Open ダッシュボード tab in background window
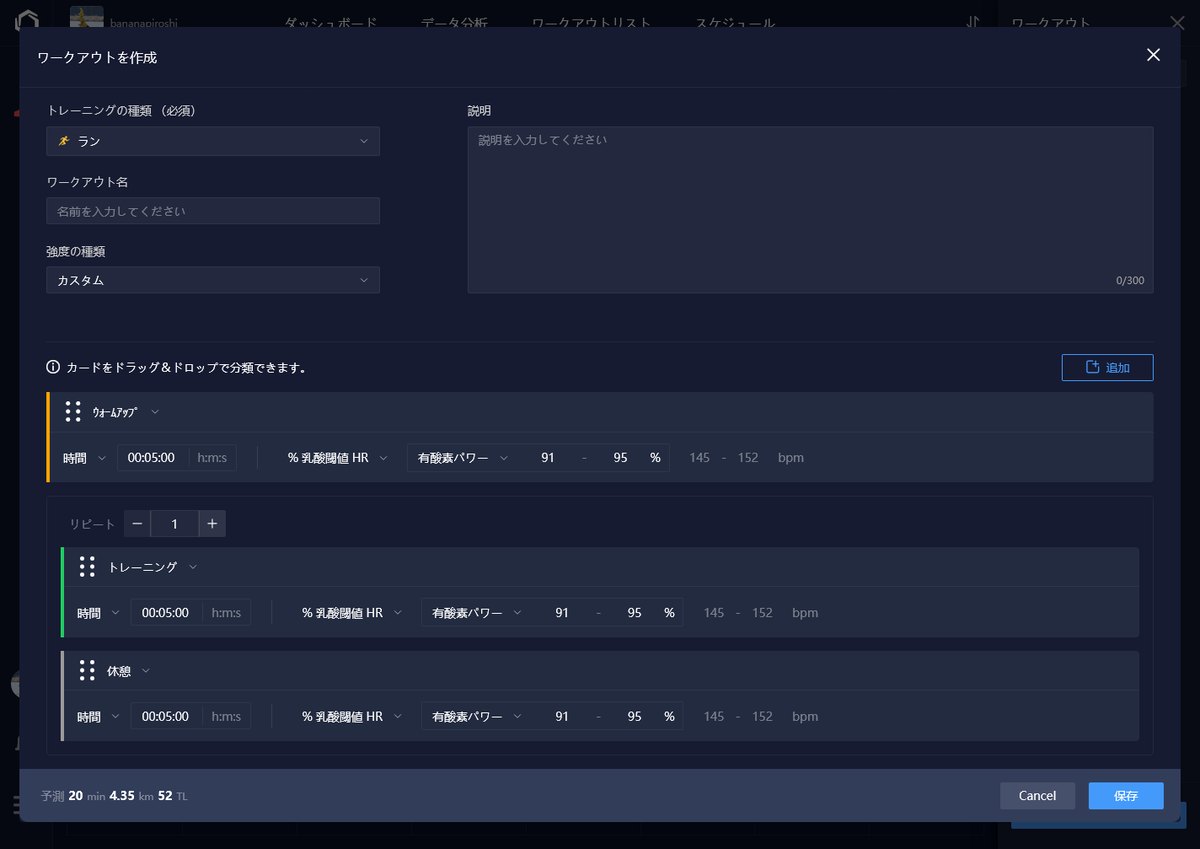The image size is (1200, 849). 331,21
